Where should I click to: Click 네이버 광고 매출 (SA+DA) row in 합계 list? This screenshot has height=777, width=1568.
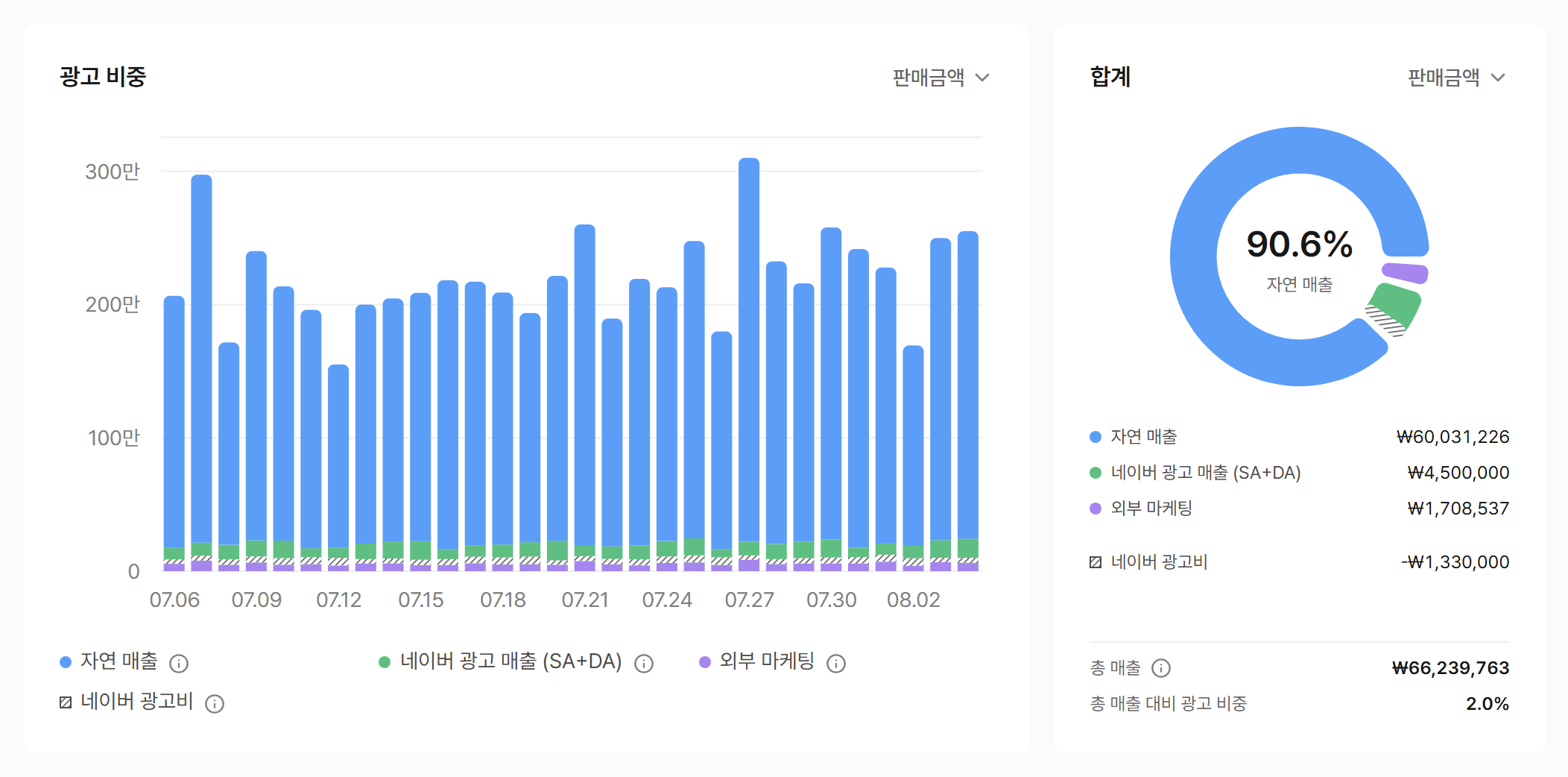click(x=1300, y=473)
